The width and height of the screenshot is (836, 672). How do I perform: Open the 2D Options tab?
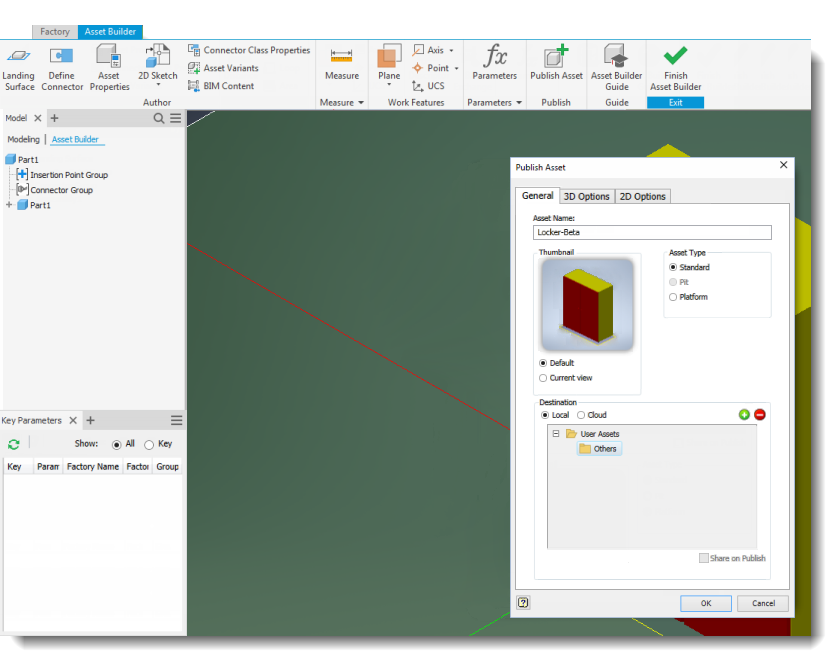(x=642, y=196)
